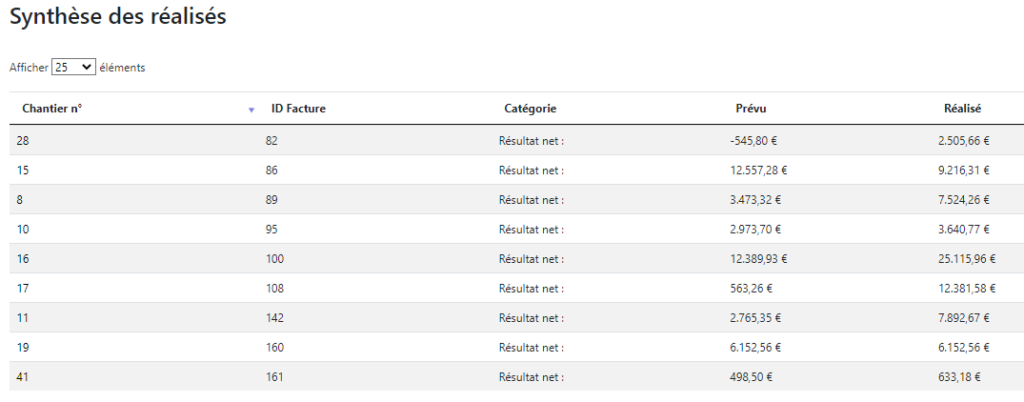Select the row with Chantier 28
This screenshot has width=1024, height=402.
(517, 140)
